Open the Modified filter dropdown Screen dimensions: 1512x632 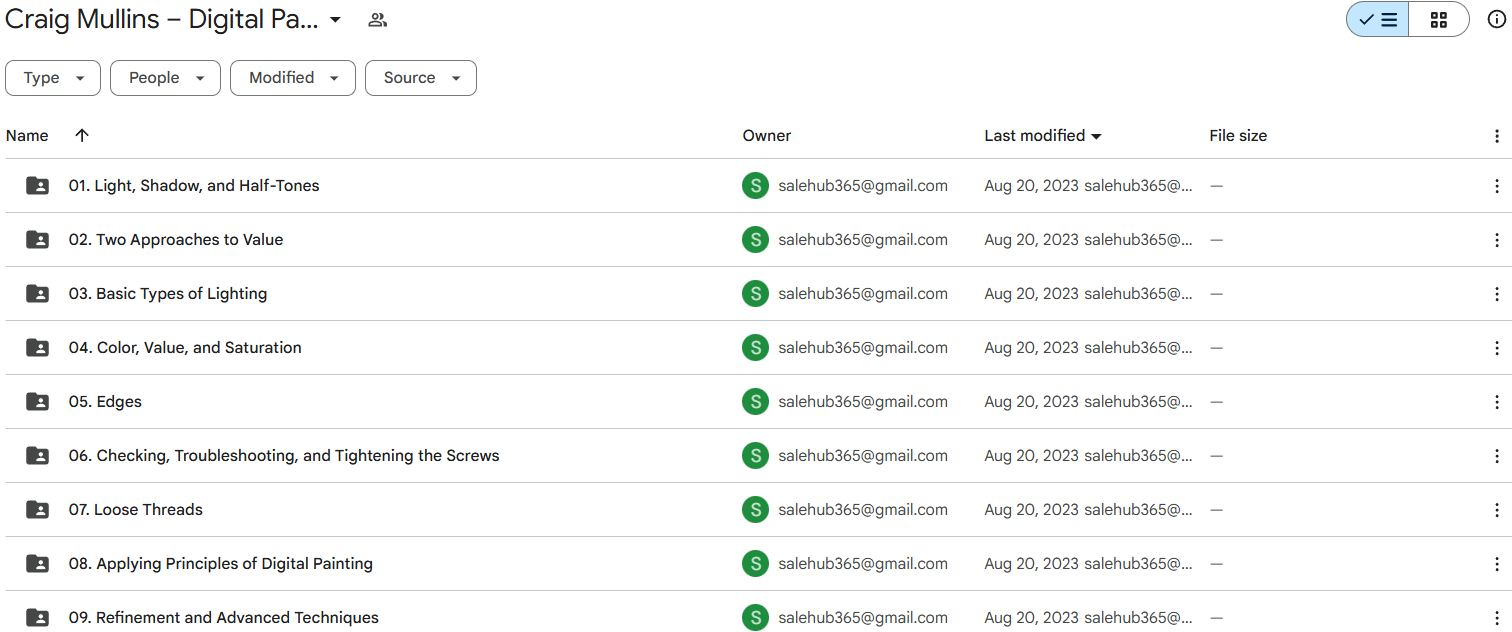(x=293, y=78)
